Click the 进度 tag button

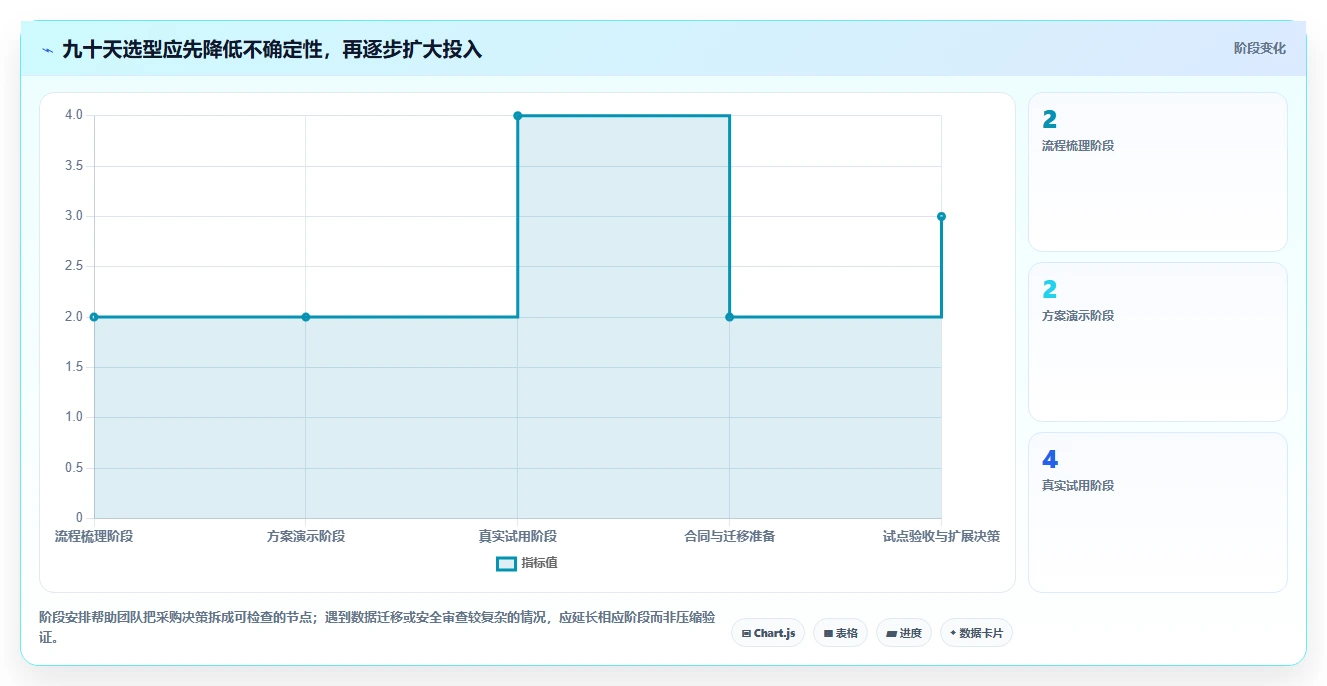[903, 633]
